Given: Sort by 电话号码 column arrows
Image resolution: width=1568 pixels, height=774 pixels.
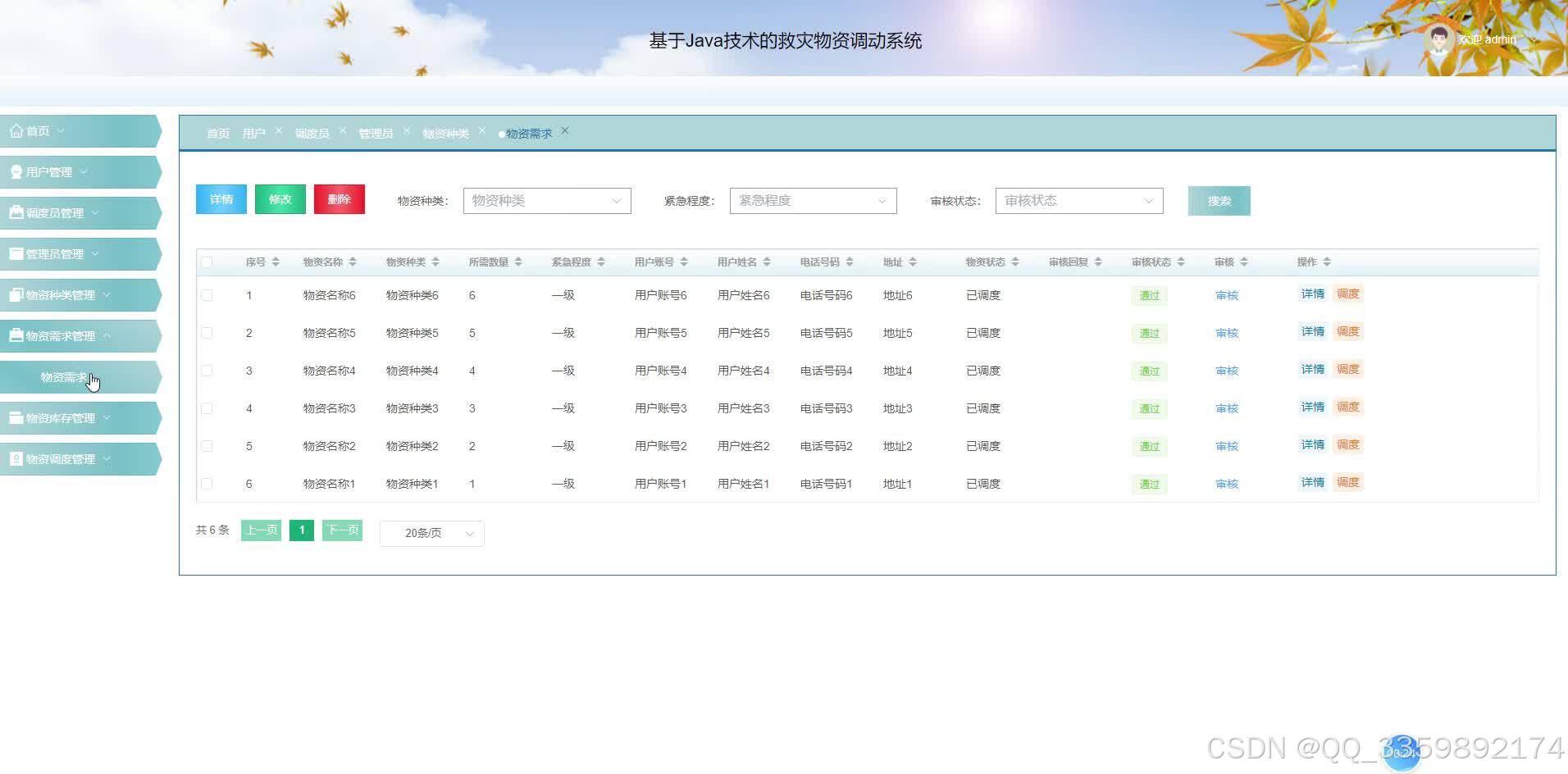Looking at the screenshot, I should tap(850, 262).
